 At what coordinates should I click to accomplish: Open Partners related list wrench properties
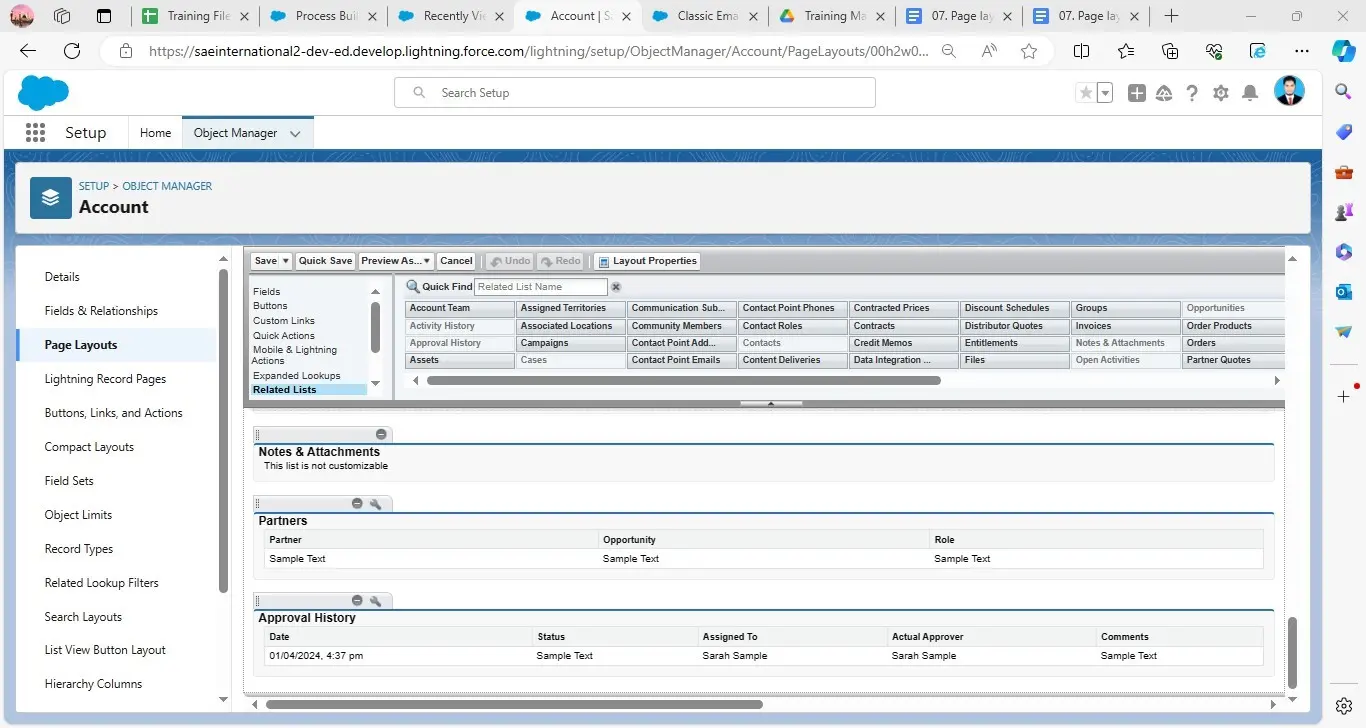pos(376,504)
